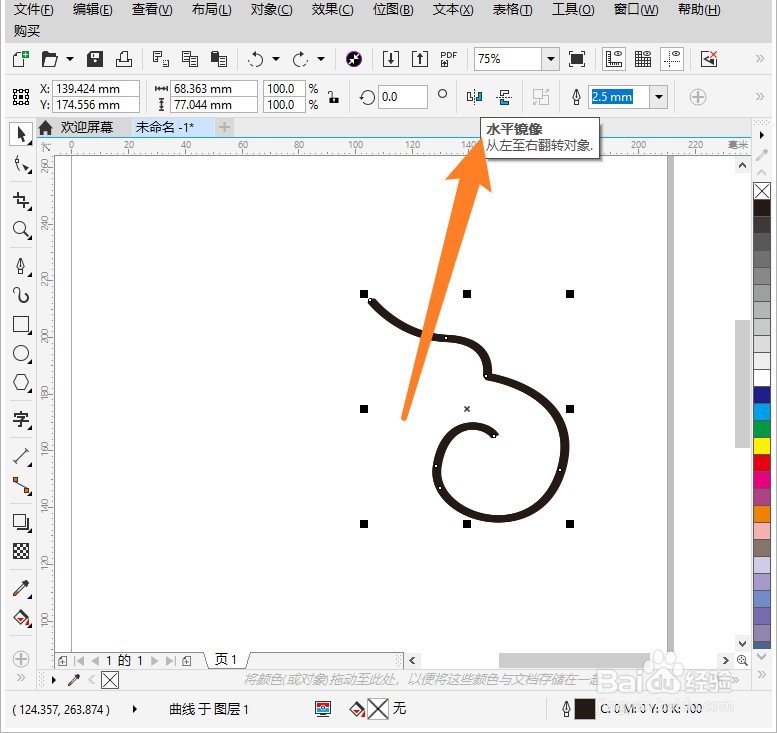Screen dimensions: 777x733
Task: Open the 页 1 page tab
Action: pos(226,660)
